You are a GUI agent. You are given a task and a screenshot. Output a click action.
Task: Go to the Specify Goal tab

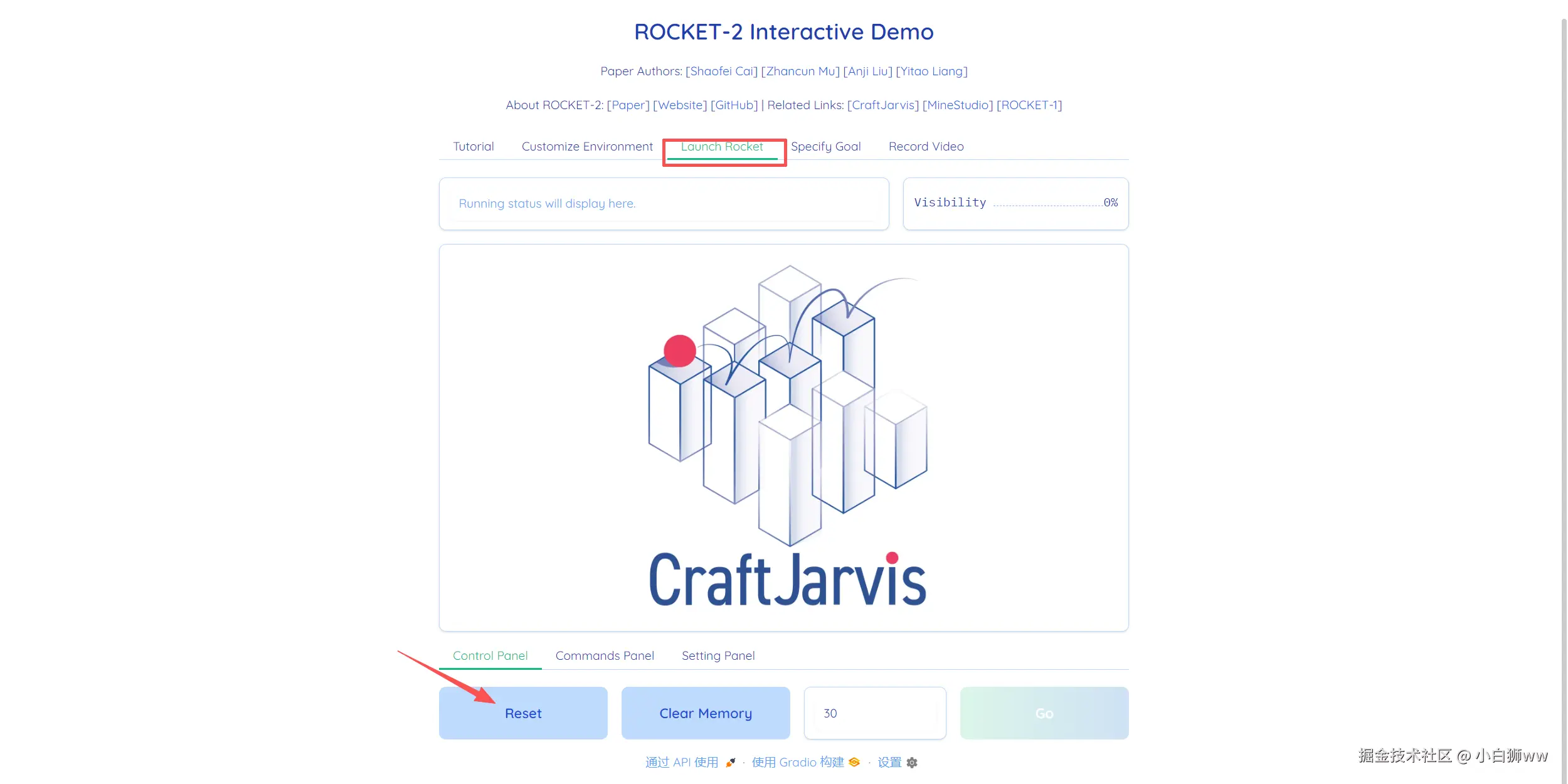(x=825, y=146)
